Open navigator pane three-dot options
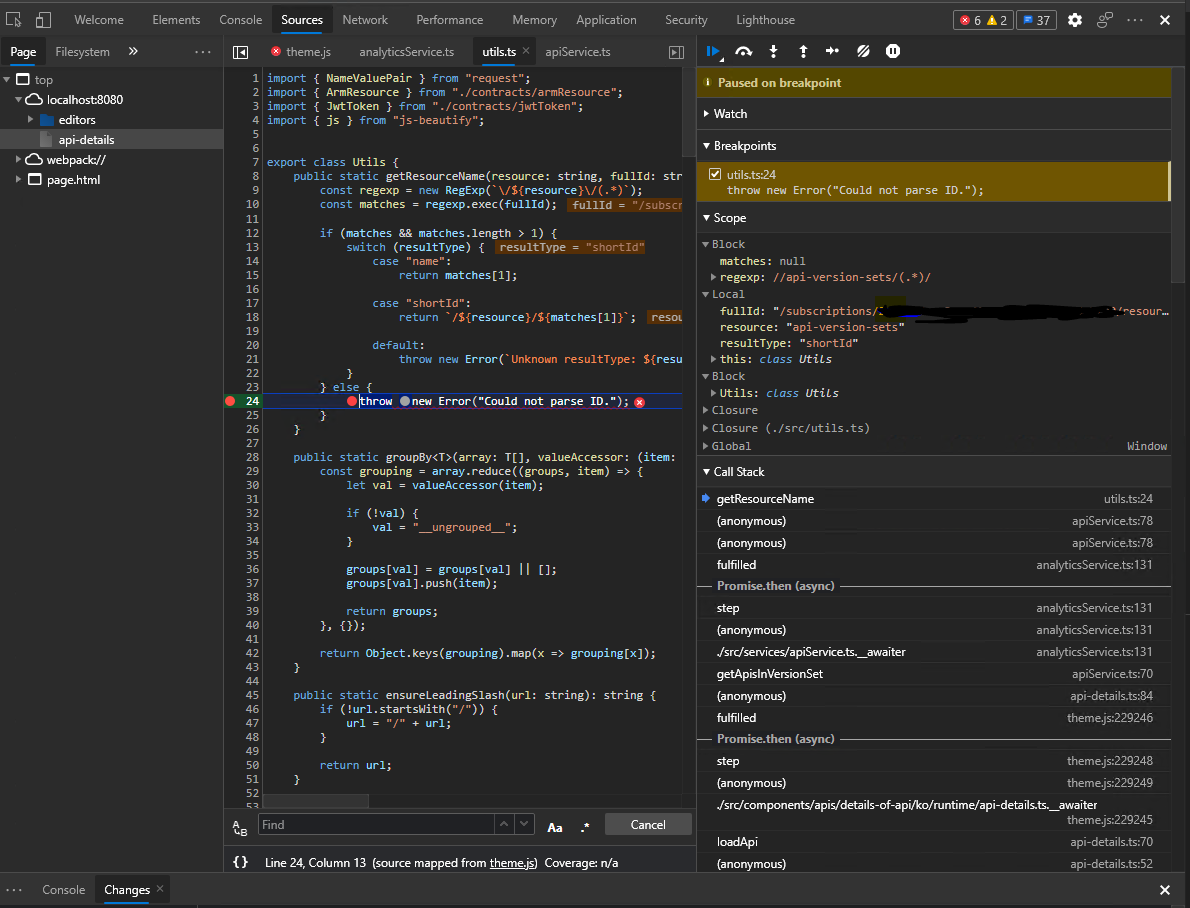1190x908 pixels. tap(203, 52)
